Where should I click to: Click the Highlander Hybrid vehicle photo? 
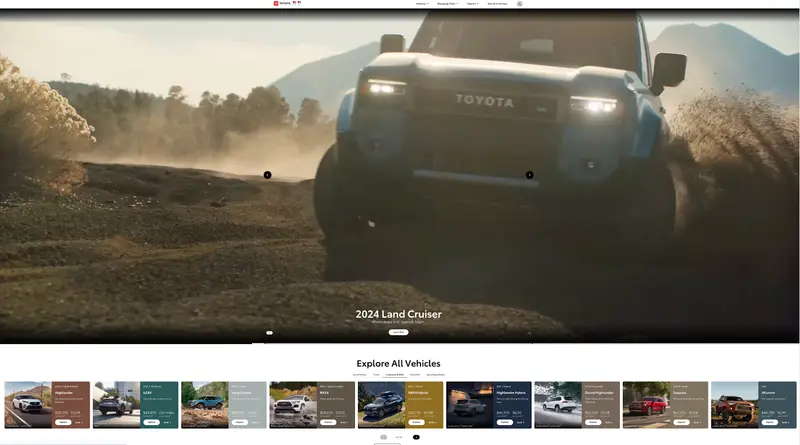pos(469,405)
